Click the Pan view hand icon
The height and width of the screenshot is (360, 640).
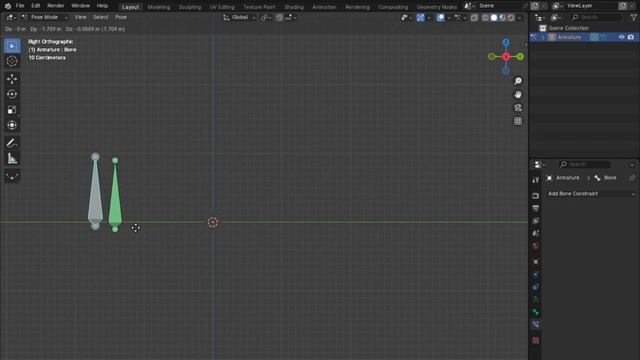(x=518, y=94)
